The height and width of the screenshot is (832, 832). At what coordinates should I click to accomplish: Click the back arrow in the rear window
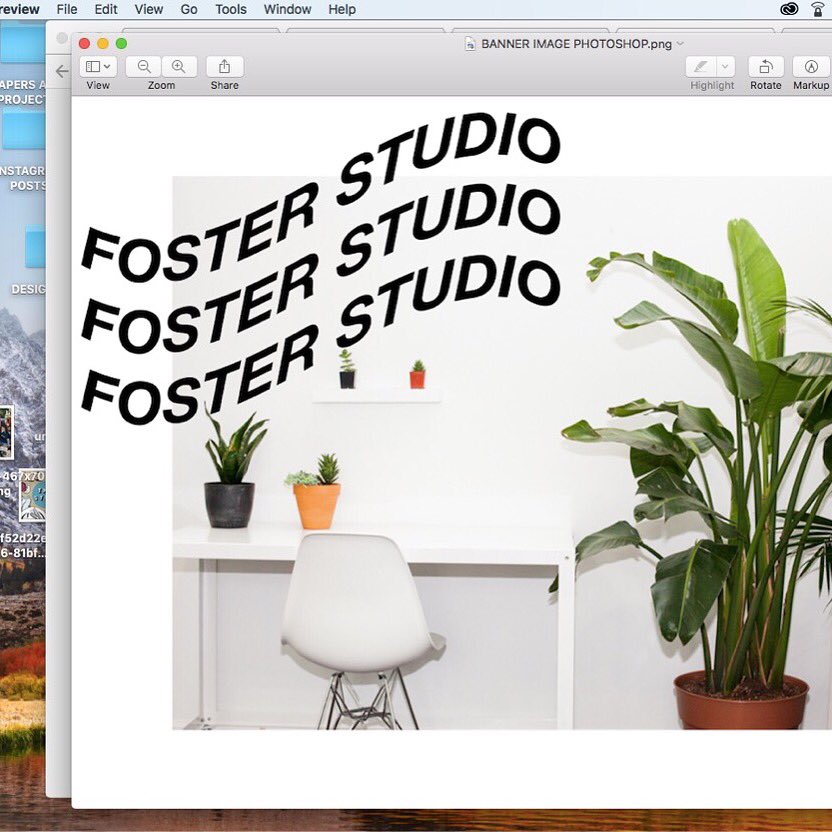pos(62,71)
